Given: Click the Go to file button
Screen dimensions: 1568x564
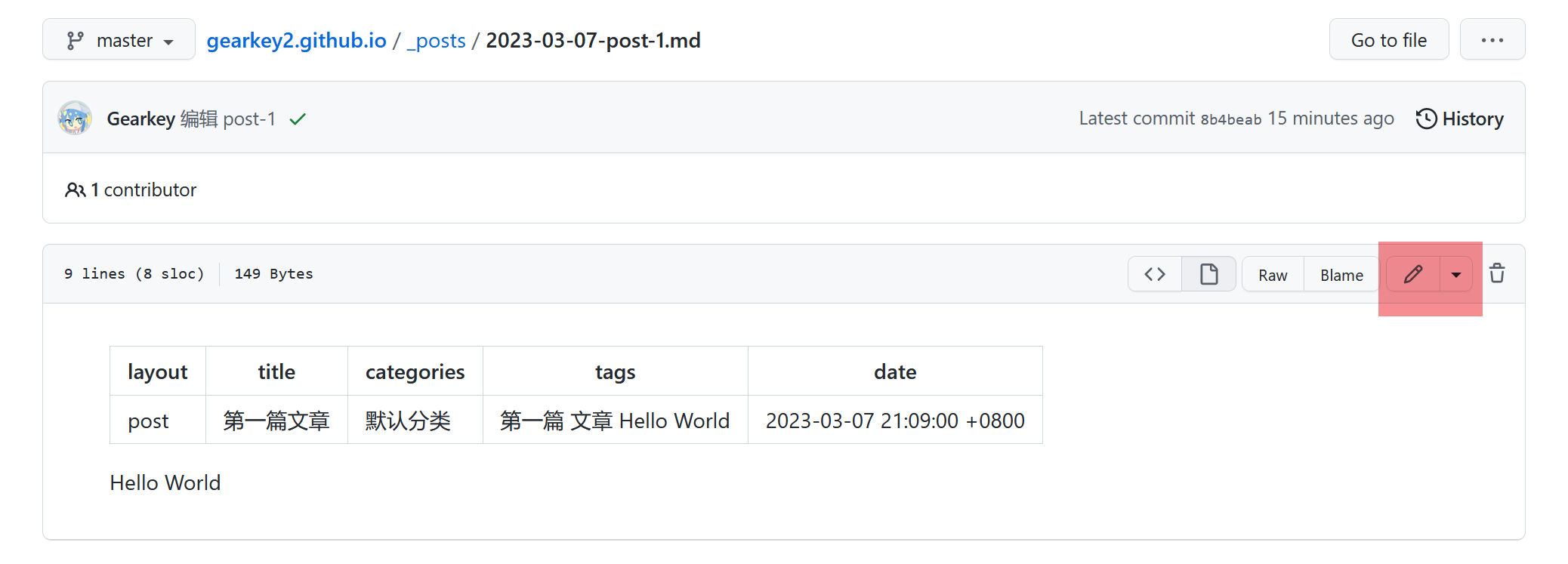Looking at the screenshot, I should (1389, 39).
